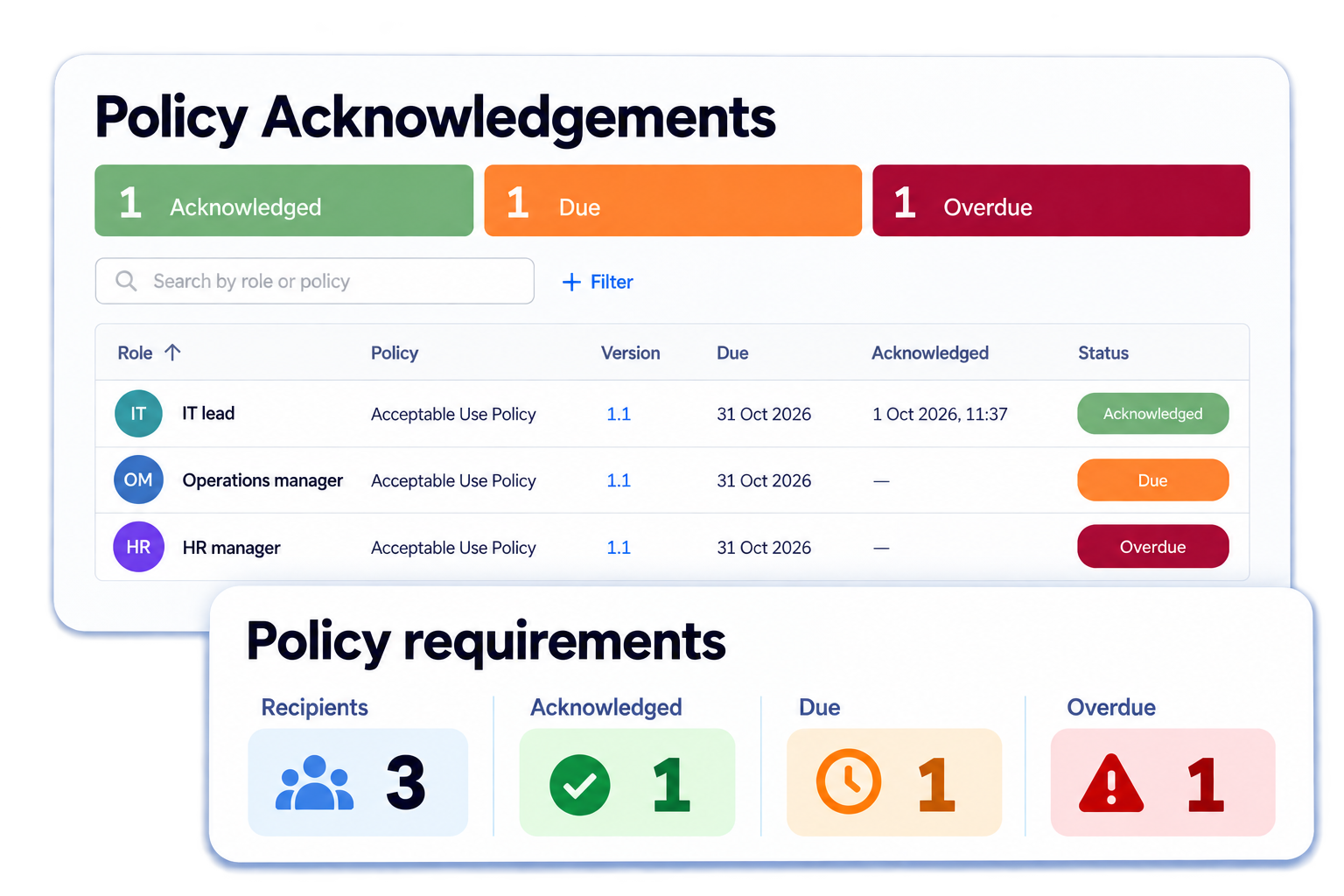Click the Recipients label in Policy requirements
The height and width of the screenshot is (896, 1344).
pos(315,707)
